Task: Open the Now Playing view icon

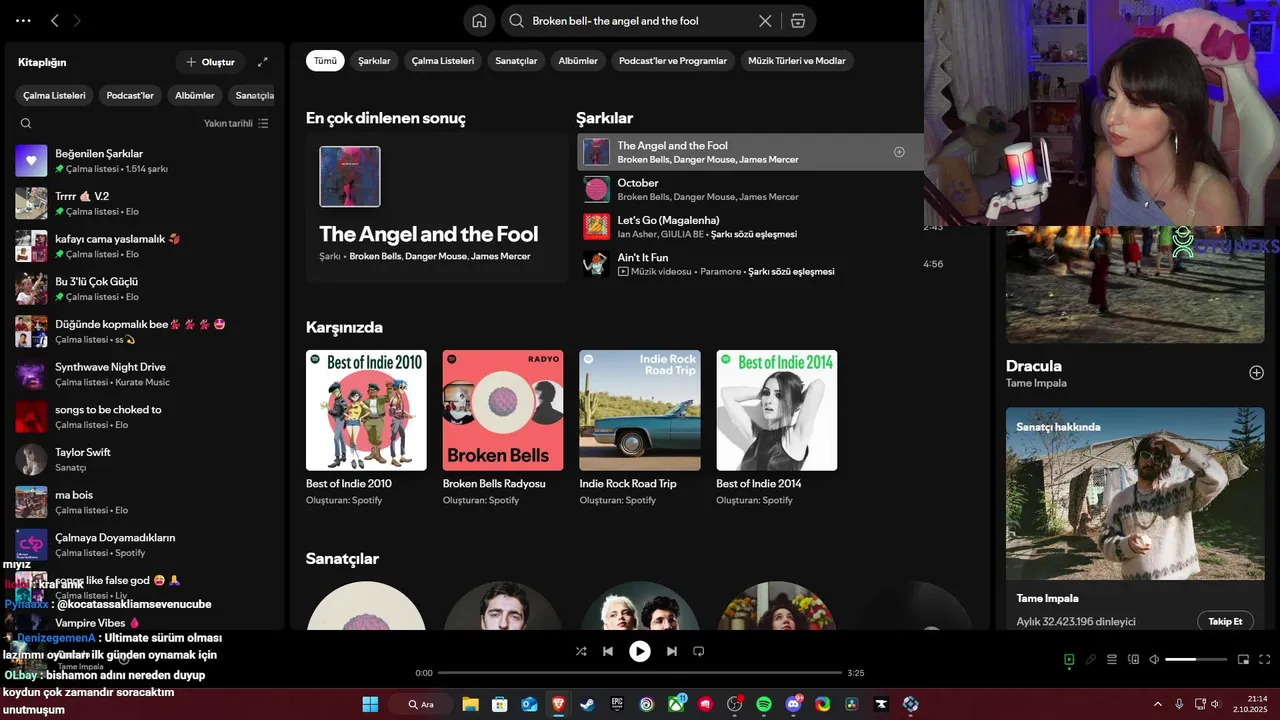Action: (x=1069, y=659)
